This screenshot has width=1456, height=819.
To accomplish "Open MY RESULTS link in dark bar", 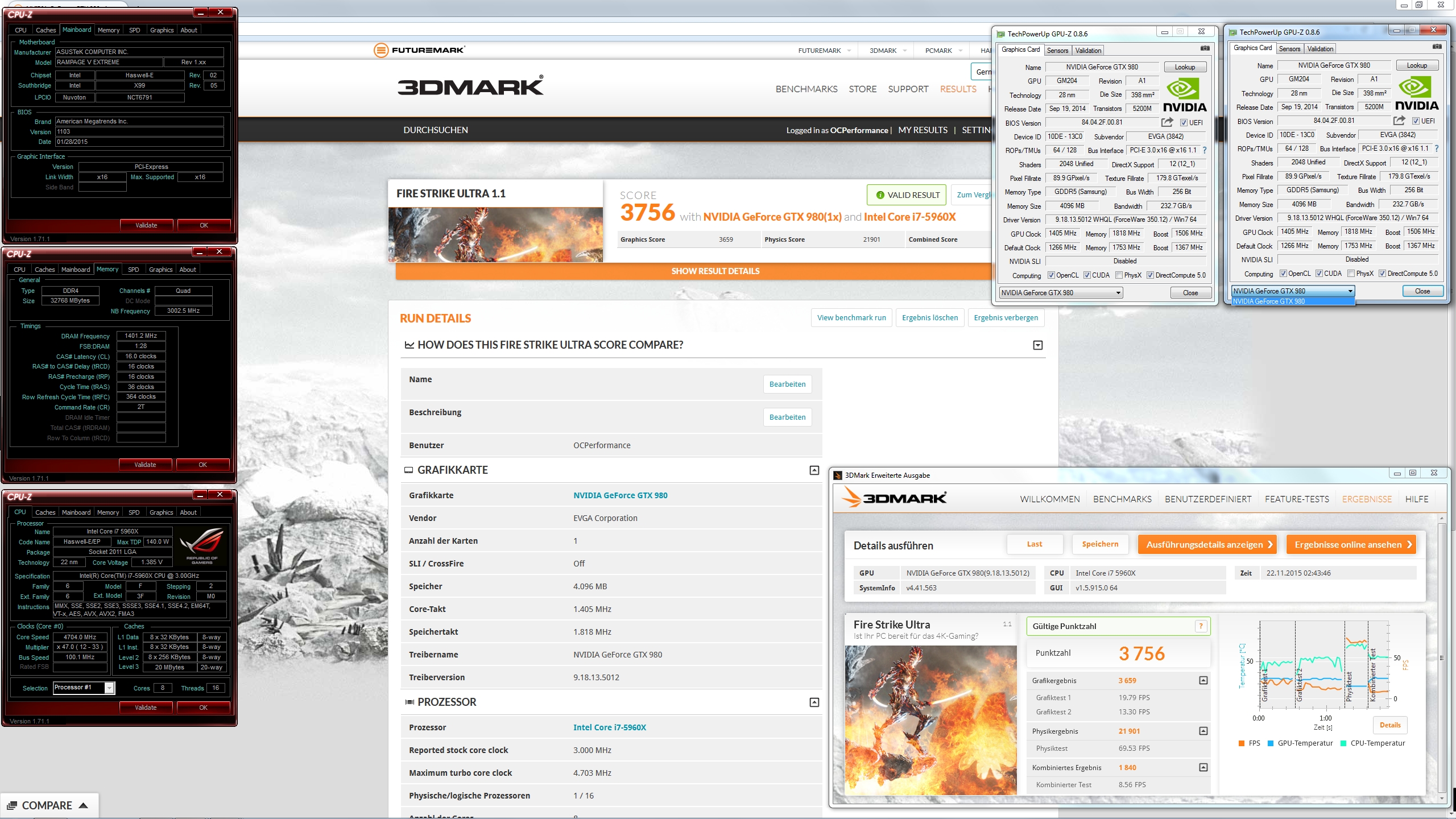I will [x=923, y=130].
